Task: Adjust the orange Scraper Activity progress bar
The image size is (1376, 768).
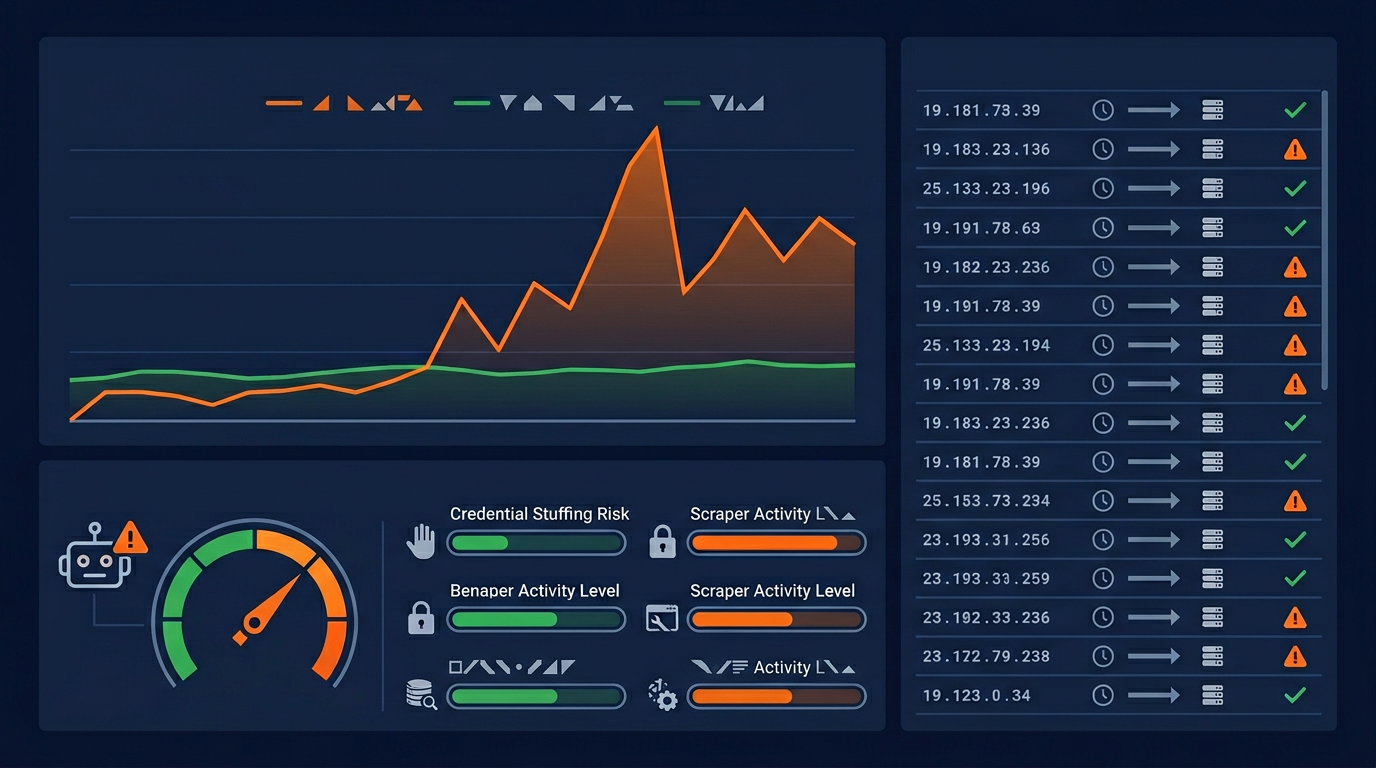Action: coord(777,542)
